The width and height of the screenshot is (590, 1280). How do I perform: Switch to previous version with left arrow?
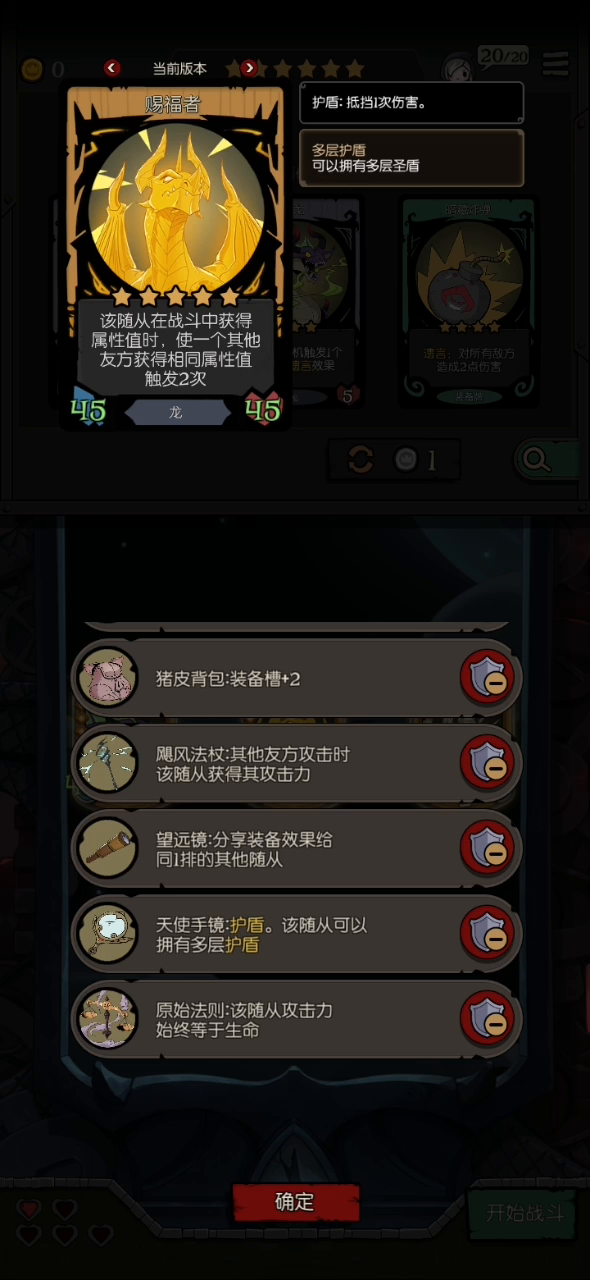click(112, 68)
